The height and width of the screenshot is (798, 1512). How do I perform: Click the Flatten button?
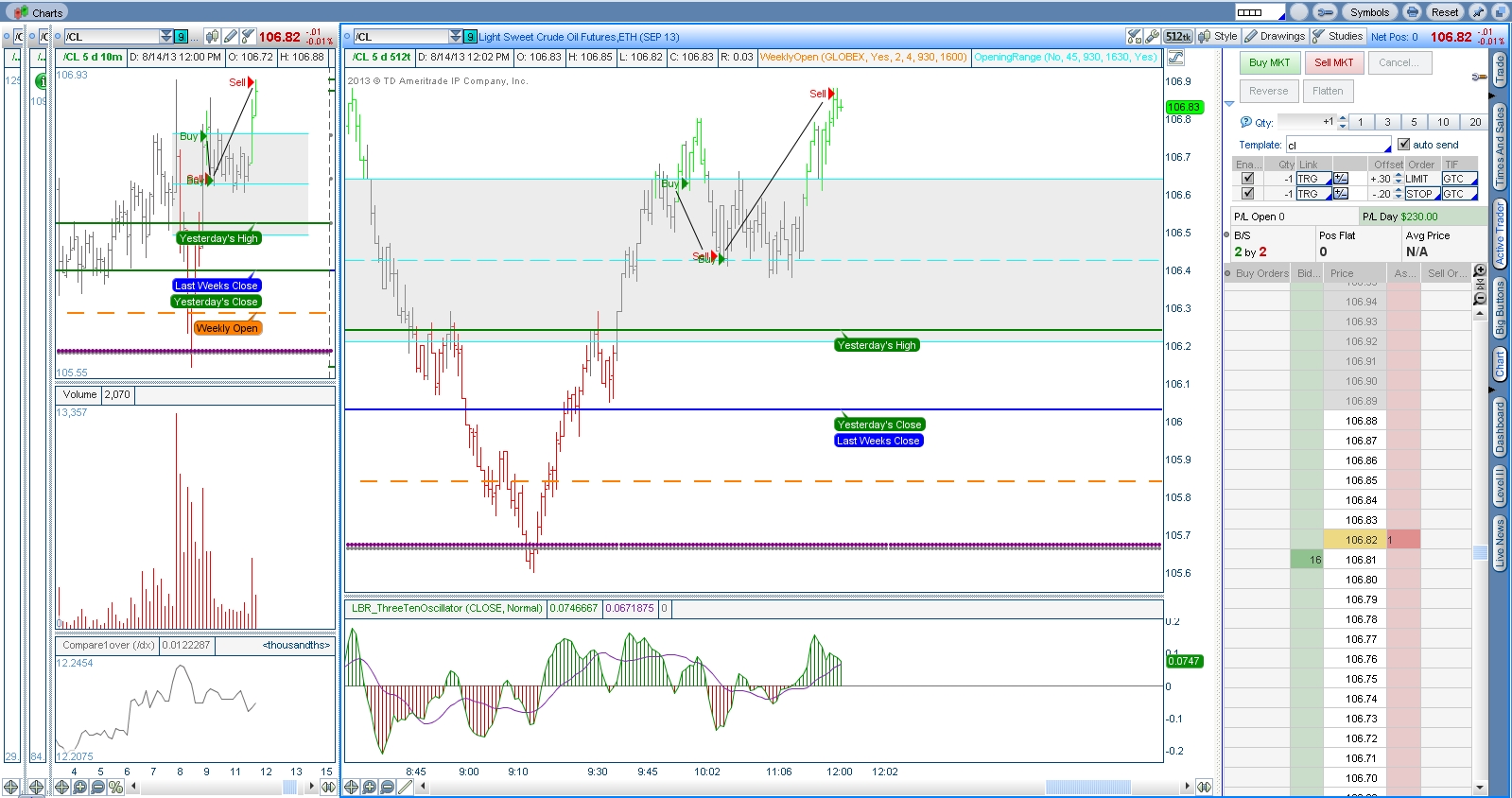click(x=1328, y=91)
